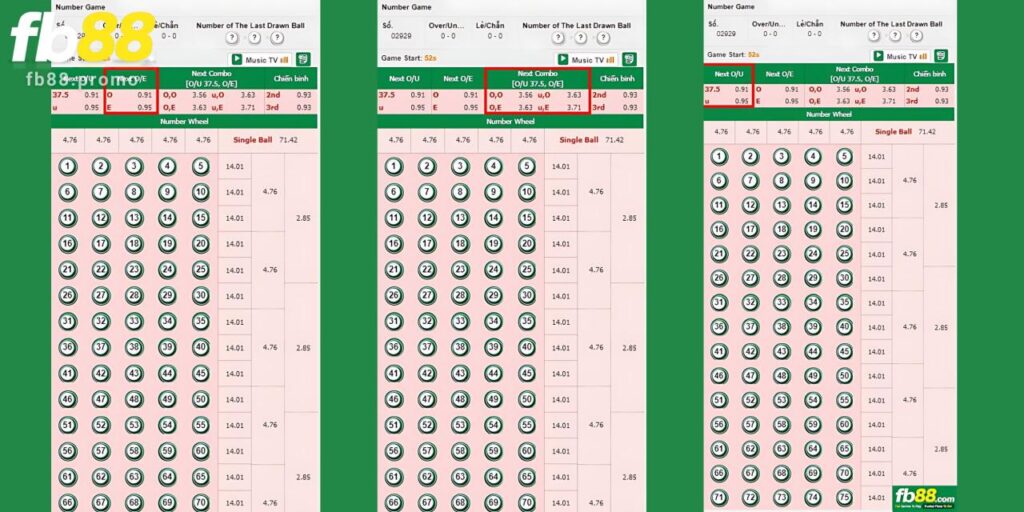This screenshot has height=512, width=1024.
Task: Choose ball number 75
Action: (845, 497)
